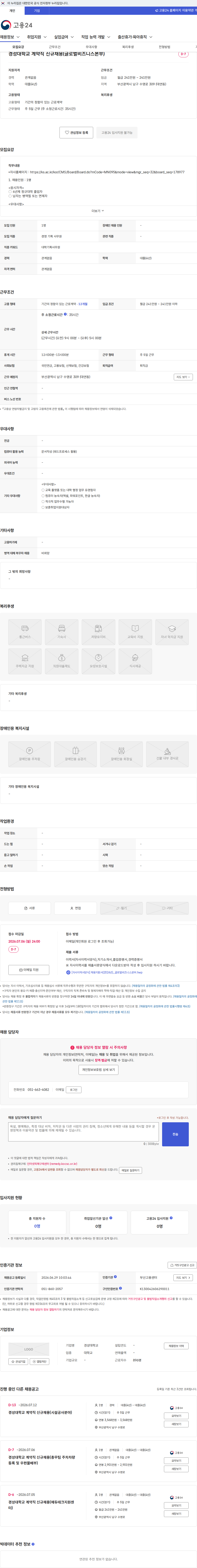Screen dimensions: 197x1568
Task: Open 경성대학교 계약직 신규채용(시설공사분야) listing
Action: pyautogui.click(x=40, y=1412)
